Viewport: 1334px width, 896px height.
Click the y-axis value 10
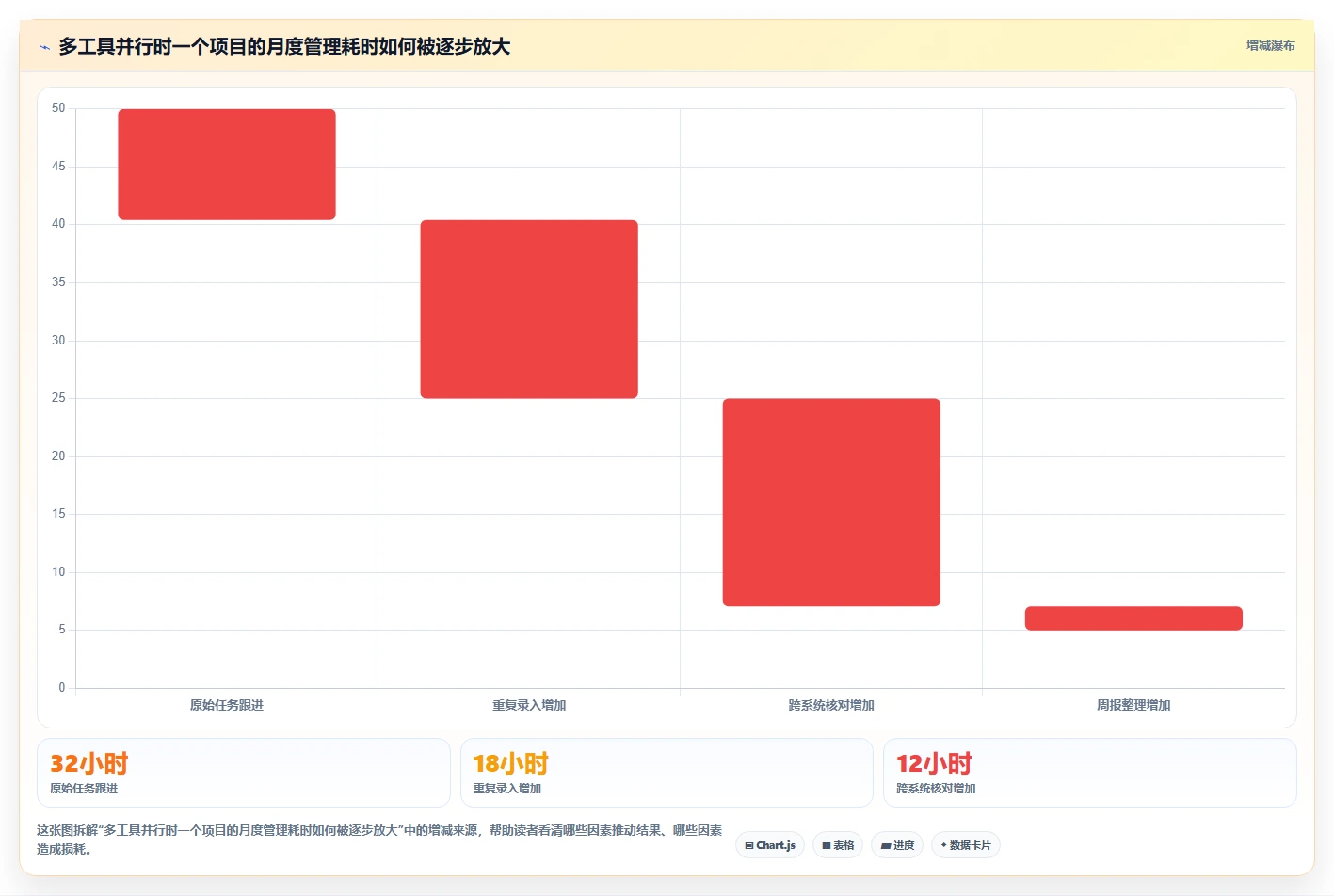(58, 572)
